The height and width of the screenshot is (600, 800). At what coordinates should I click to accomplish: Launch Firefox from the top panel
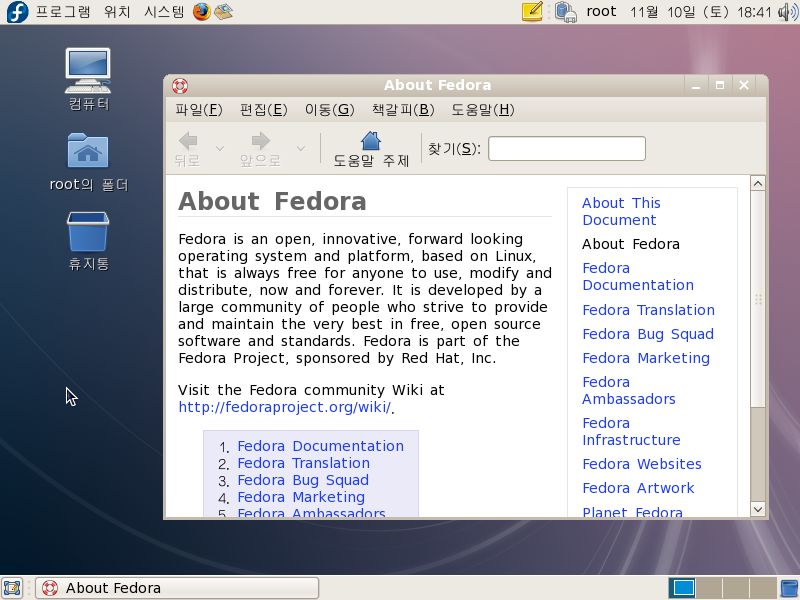[202, 11]
